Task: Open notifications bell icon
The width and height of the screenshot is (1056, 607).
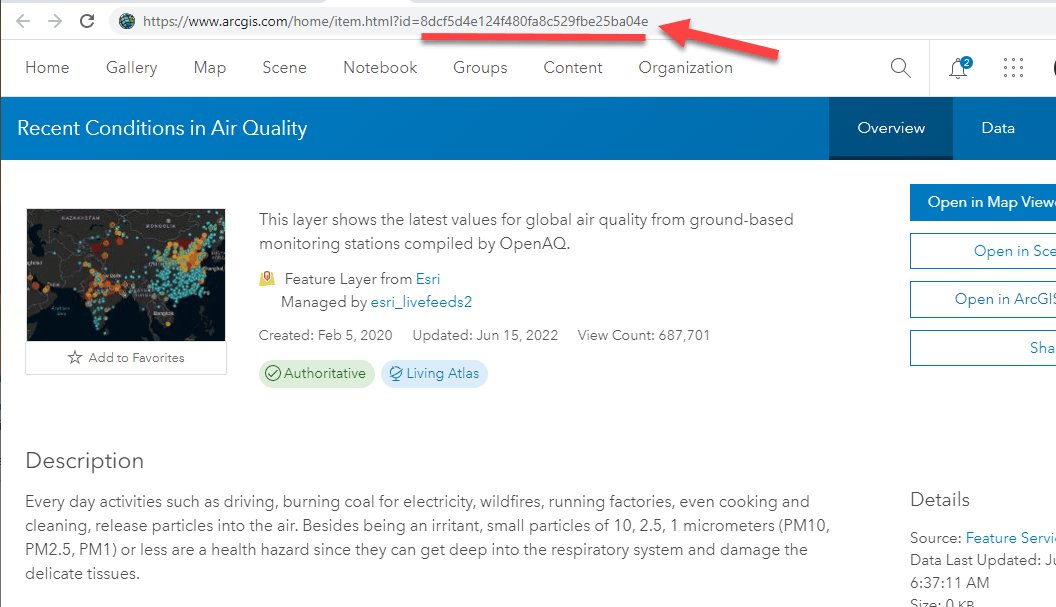Action: pyautogui.click(x=958, y=67)
